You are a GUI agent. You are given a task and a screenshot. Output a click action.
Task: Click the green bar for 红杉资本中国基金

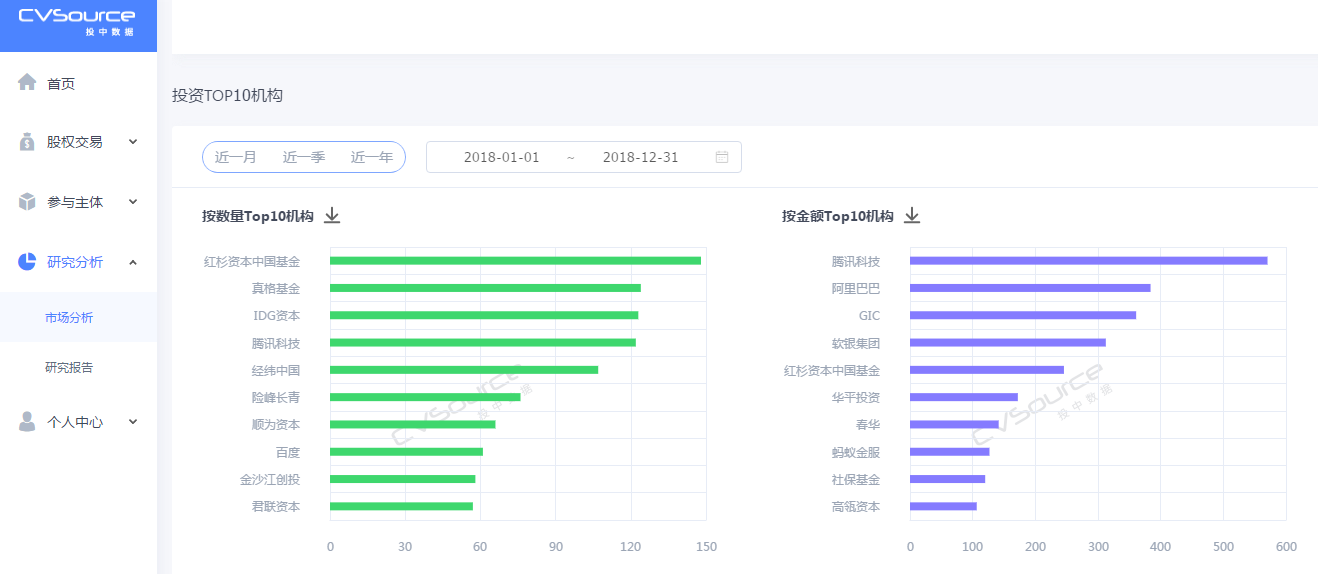515,261
